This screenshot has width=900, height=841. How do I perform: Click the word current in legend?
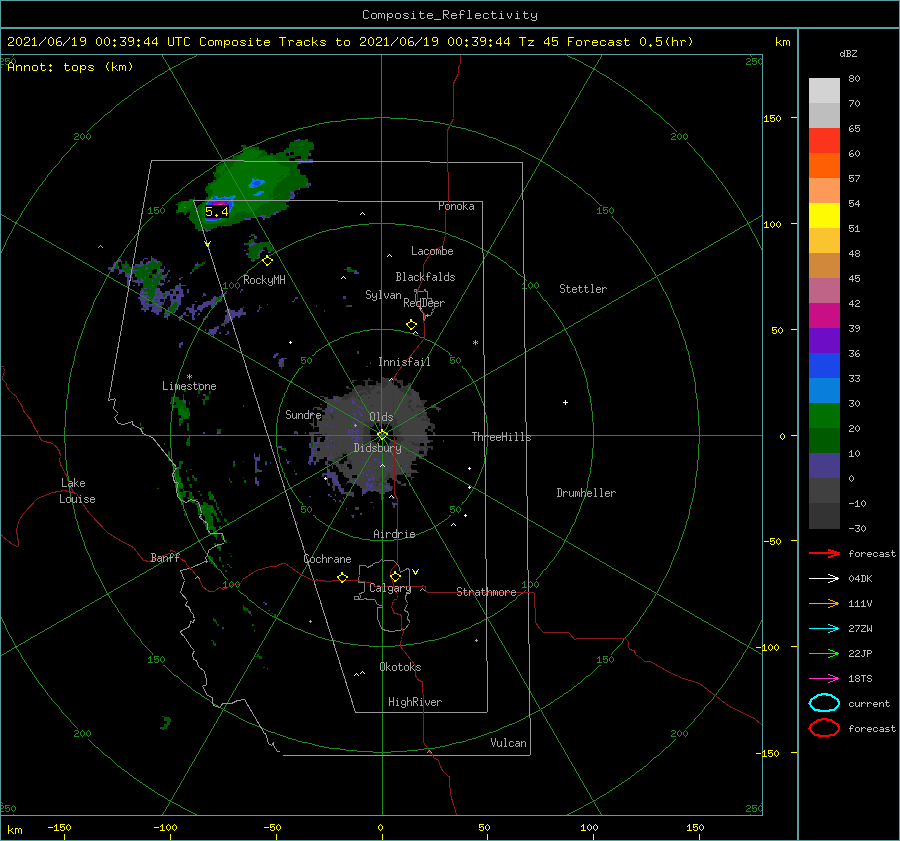pos(869,703)
